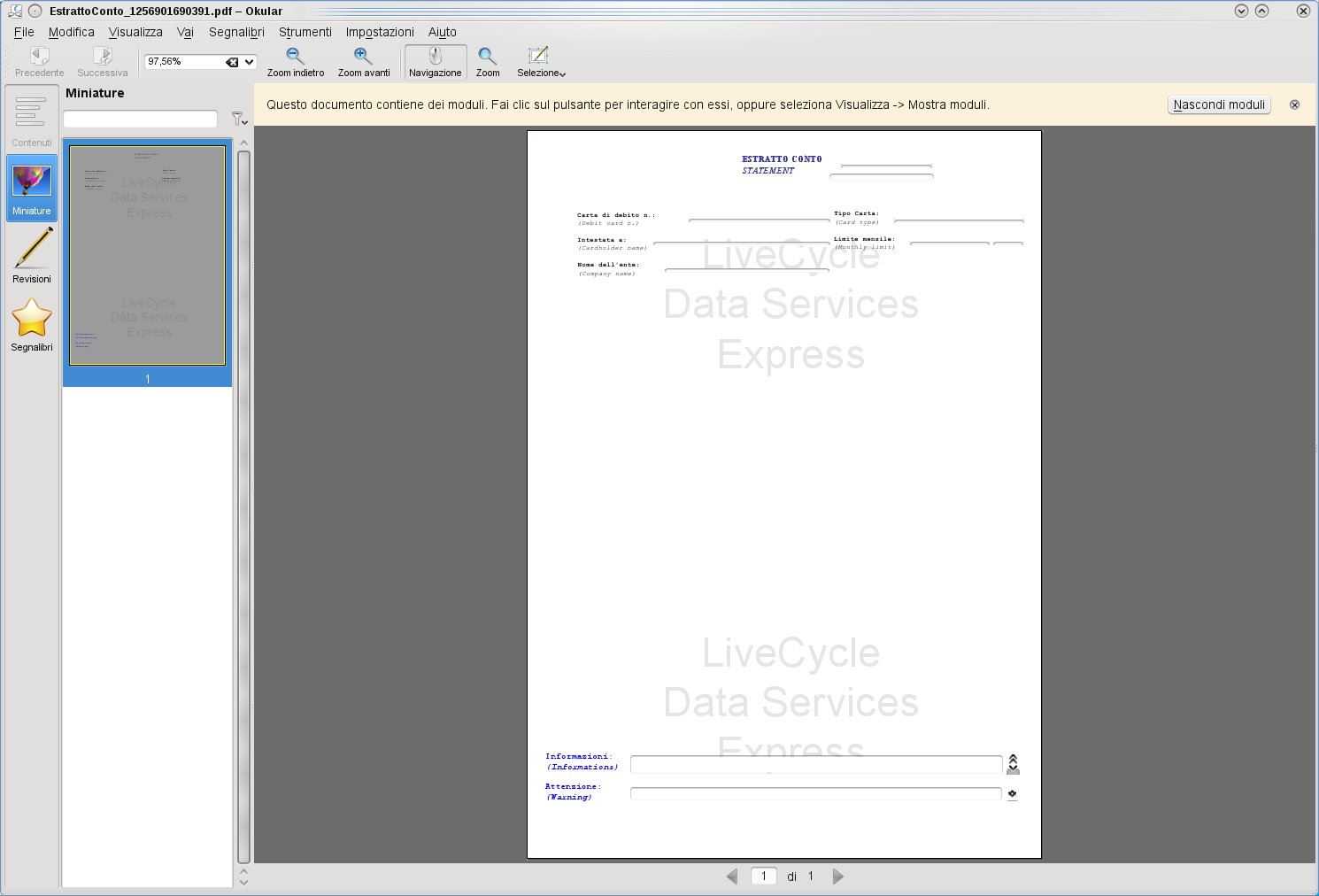This screenshot has height=896, width=1319.
Task: Click the thumbnail panel vertical scrollbar
Action: tap(243, 505)
